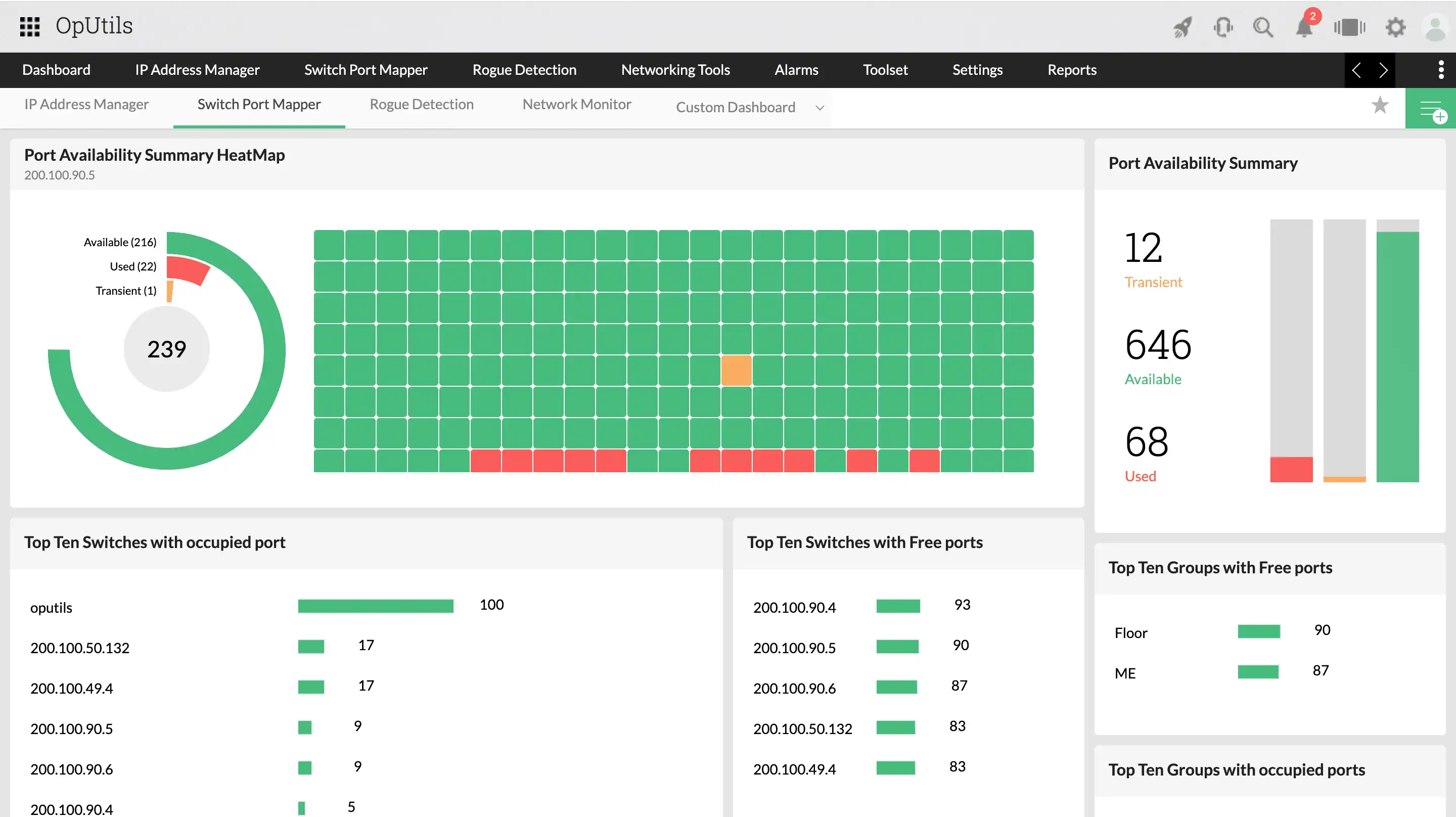Switch to the Network Monitor tab
1456x817 pixels.
[576, 104]
